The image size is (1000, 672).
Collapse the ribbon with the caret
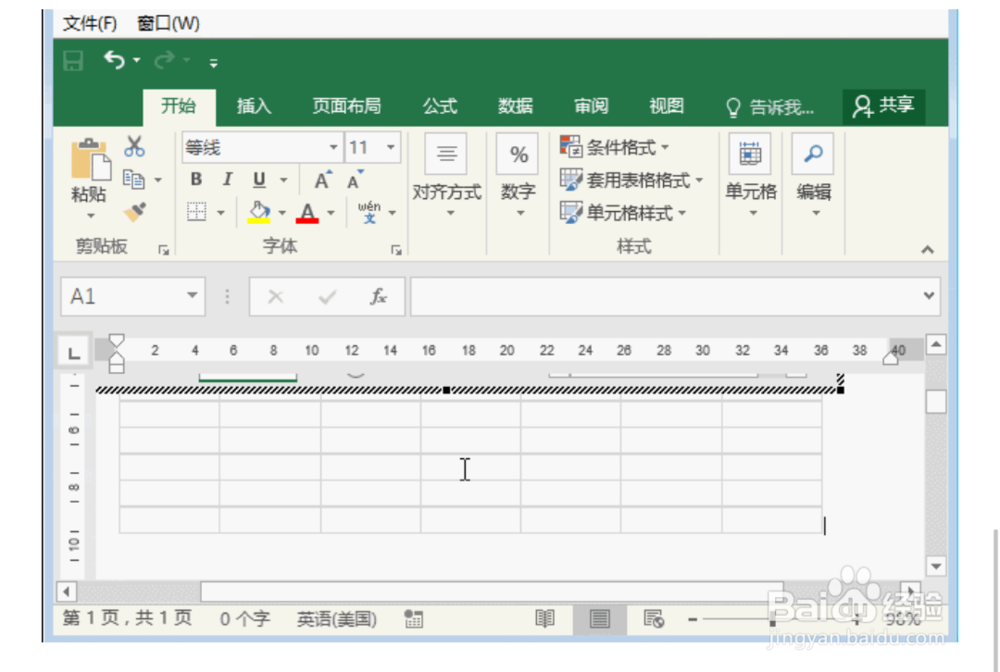tap(928, 250)
